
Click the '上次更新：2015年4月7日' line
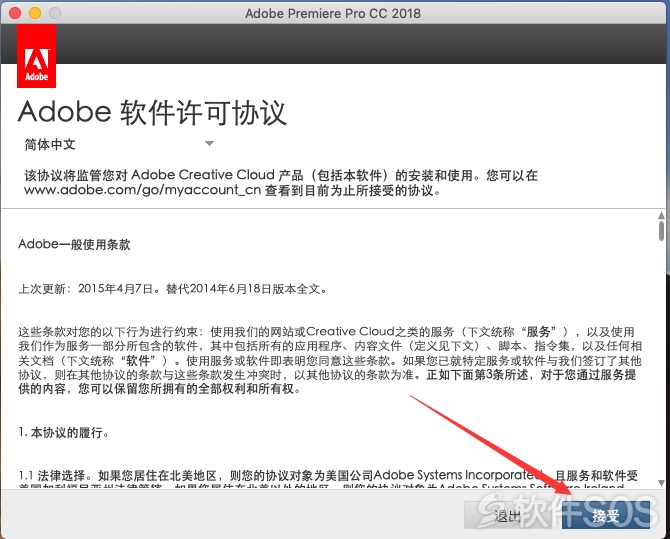pos(173,289)
